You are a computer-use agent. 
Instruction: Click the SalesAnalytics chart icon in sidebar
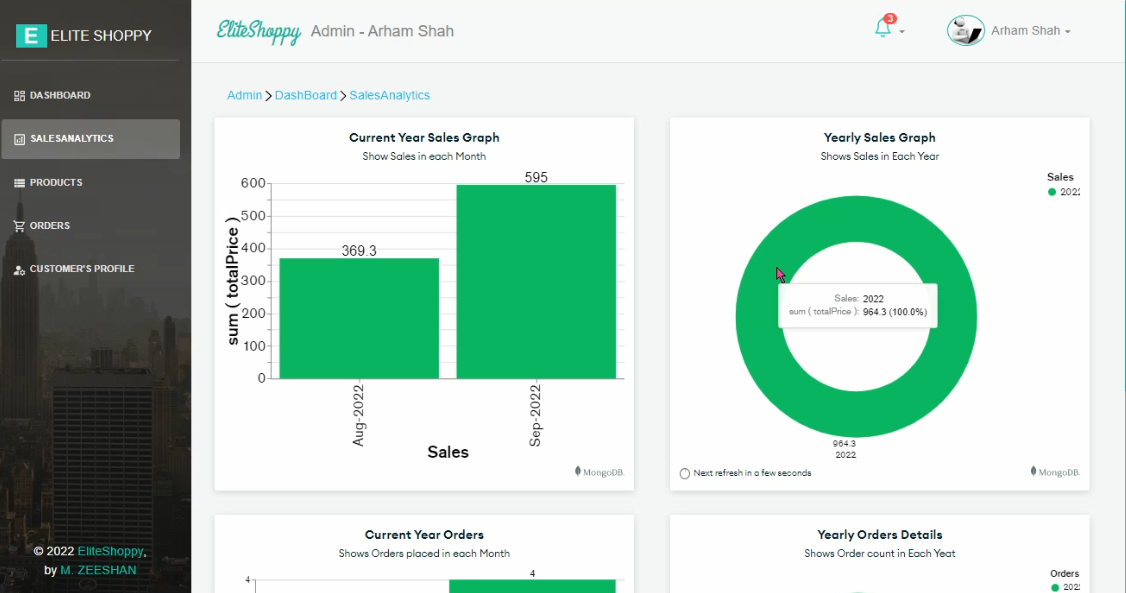click(19, 139)
